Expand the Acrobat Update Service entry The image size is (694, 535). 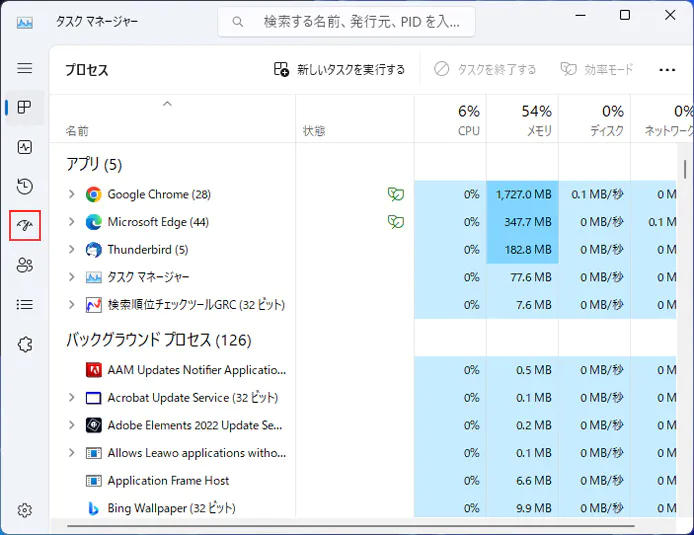pyautogui.click(x=71, y=398)
